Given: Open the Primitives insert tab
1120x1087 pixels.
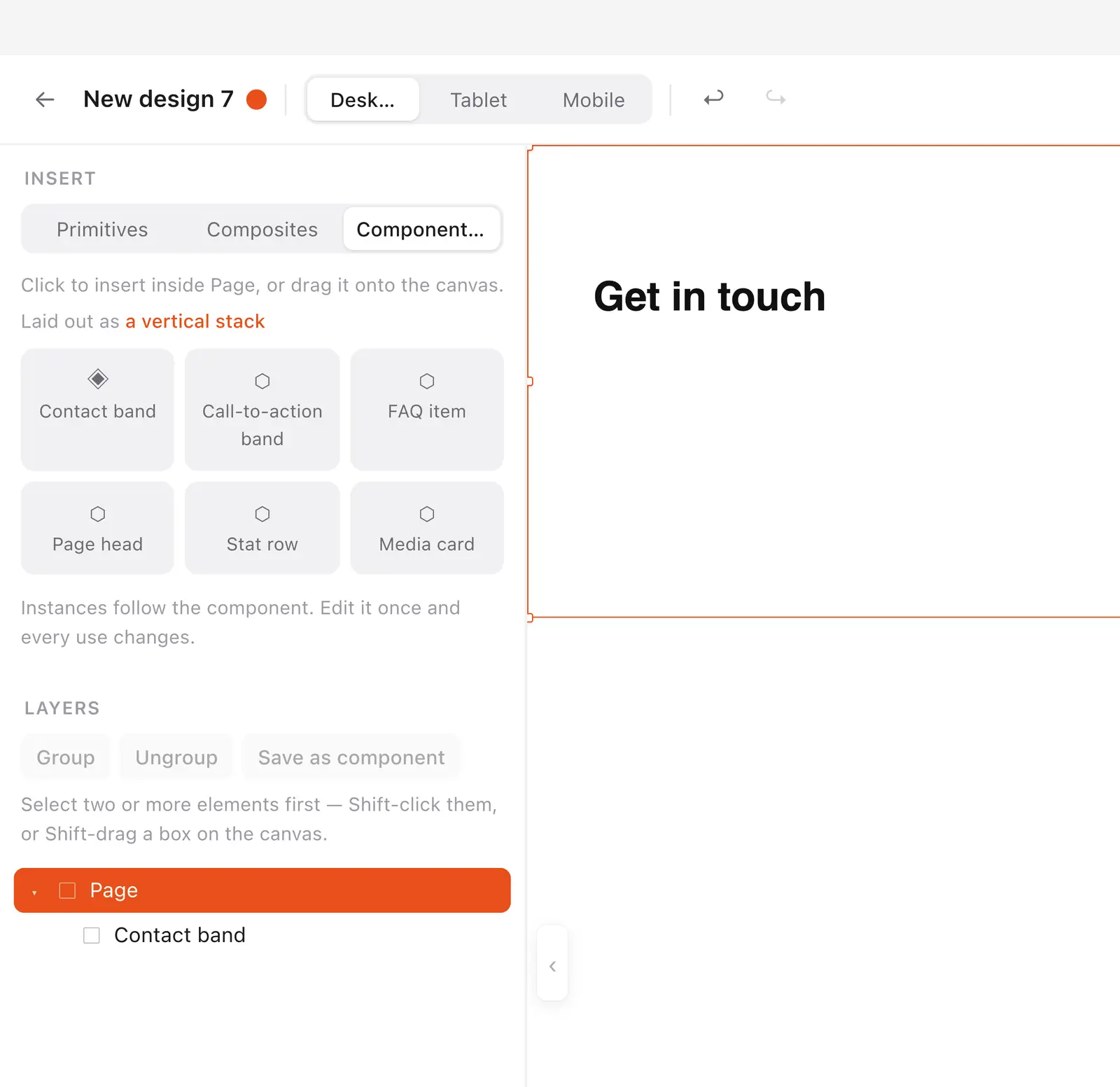Looking at the screenshot, I should [102, 229].
